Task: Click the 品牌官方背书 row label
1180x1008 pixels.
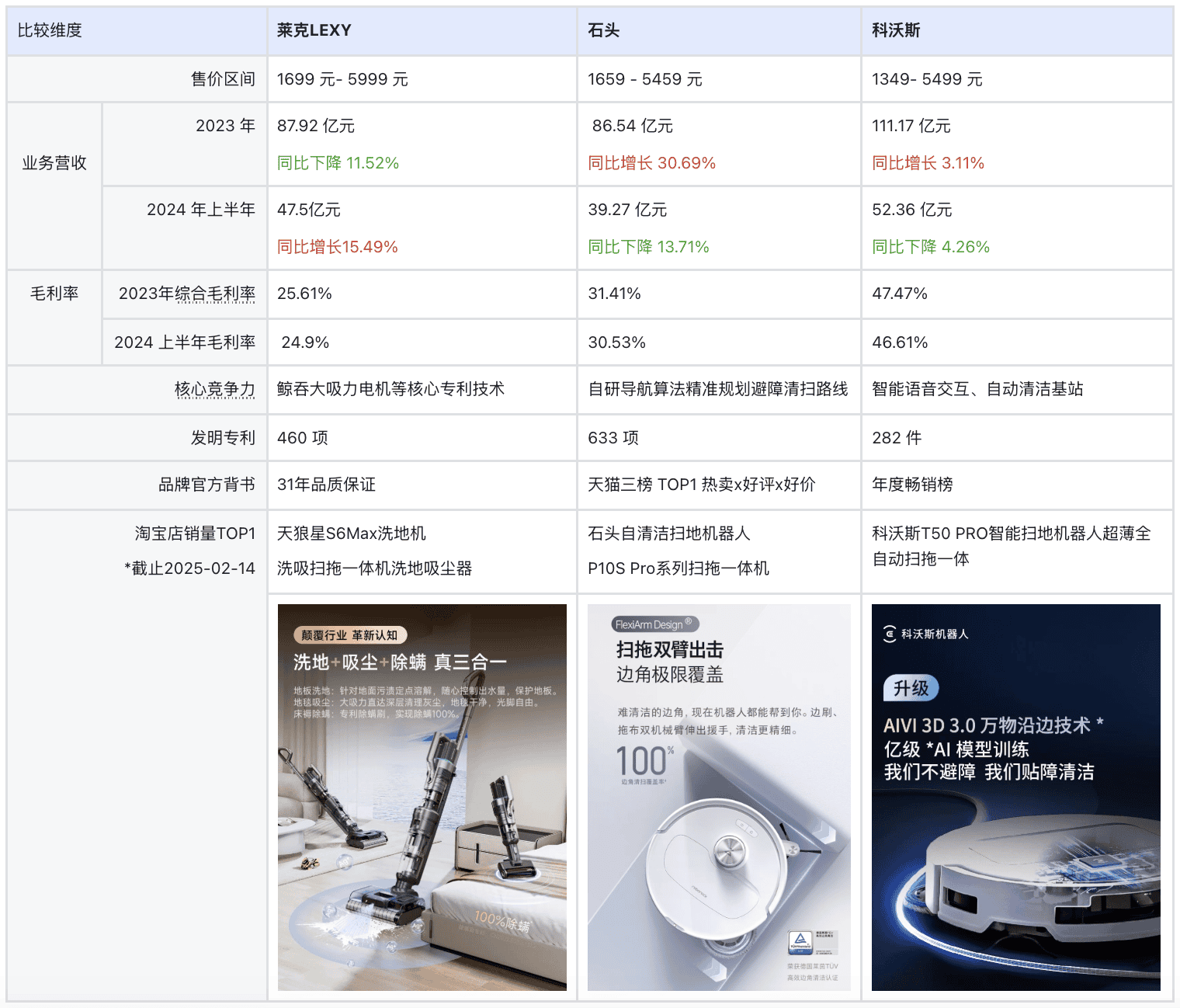Action: pyautogui.click(x=206, y=485)
